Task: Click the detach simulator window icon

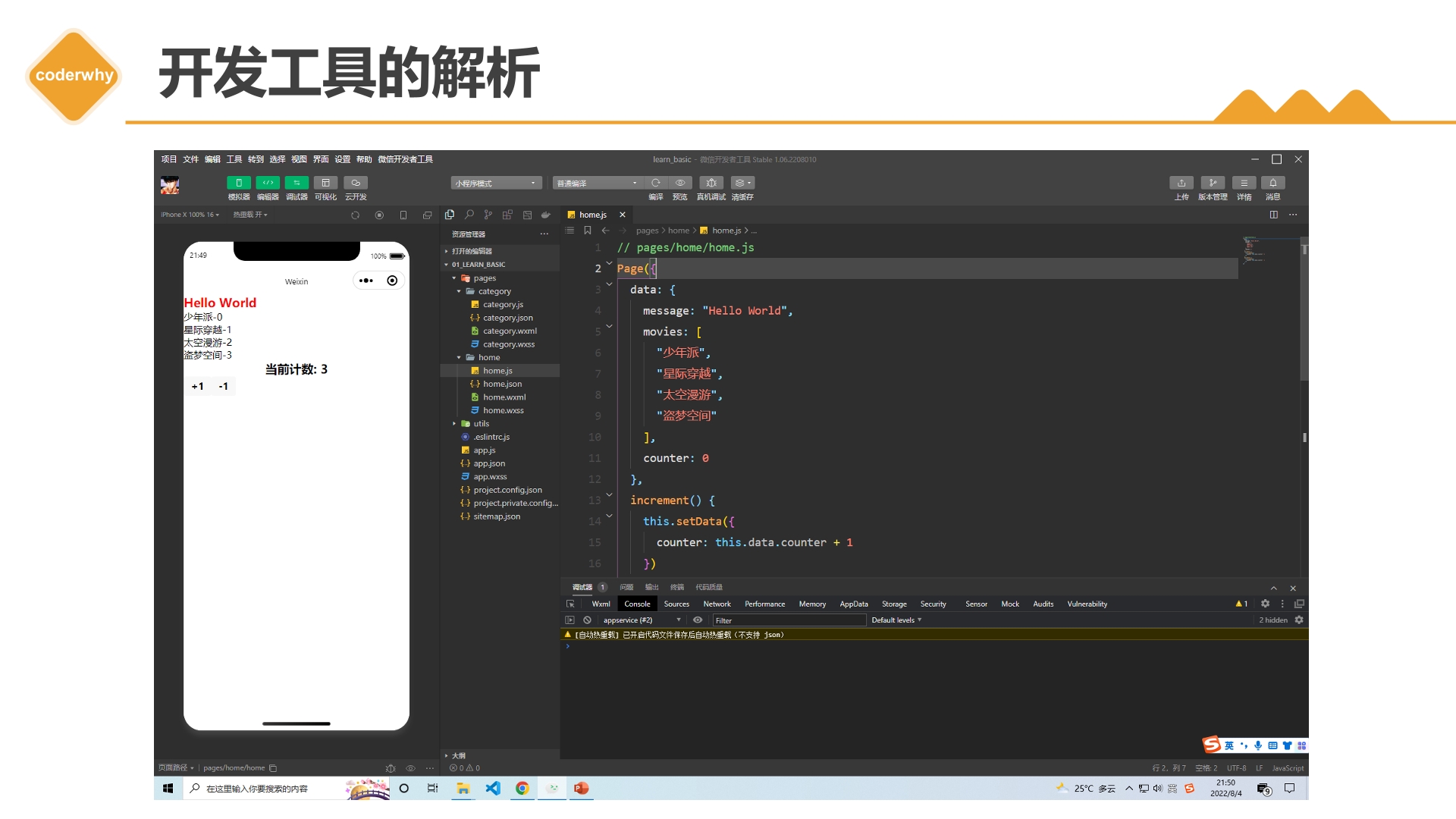Action: pyautogui.click(x=428, y=215)
